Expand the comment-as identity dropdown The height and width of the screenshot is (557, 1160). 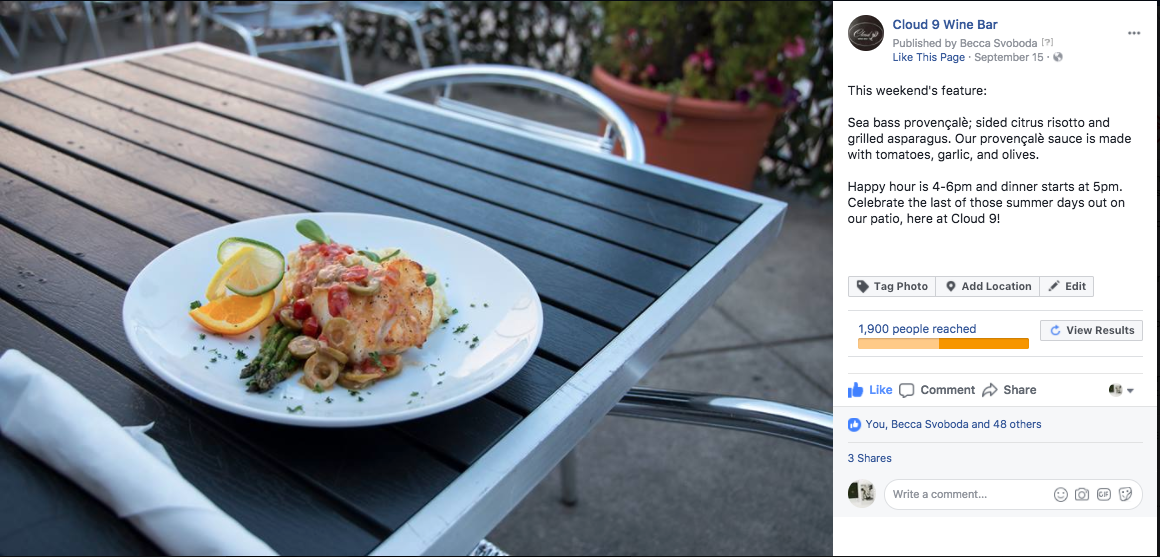(x=1122, y=391)
